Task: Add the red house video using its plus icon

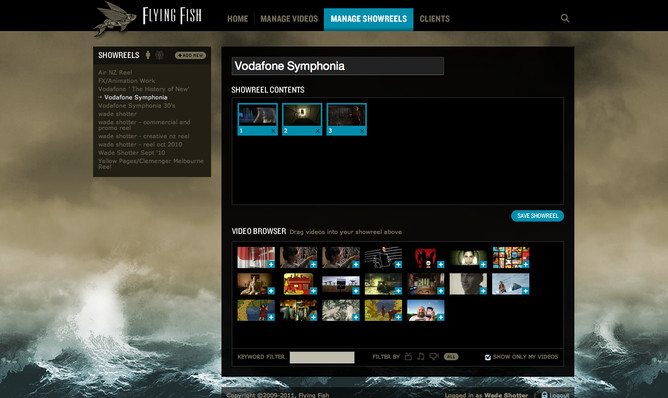Action: pyautogui.click(x=314, y=291)
